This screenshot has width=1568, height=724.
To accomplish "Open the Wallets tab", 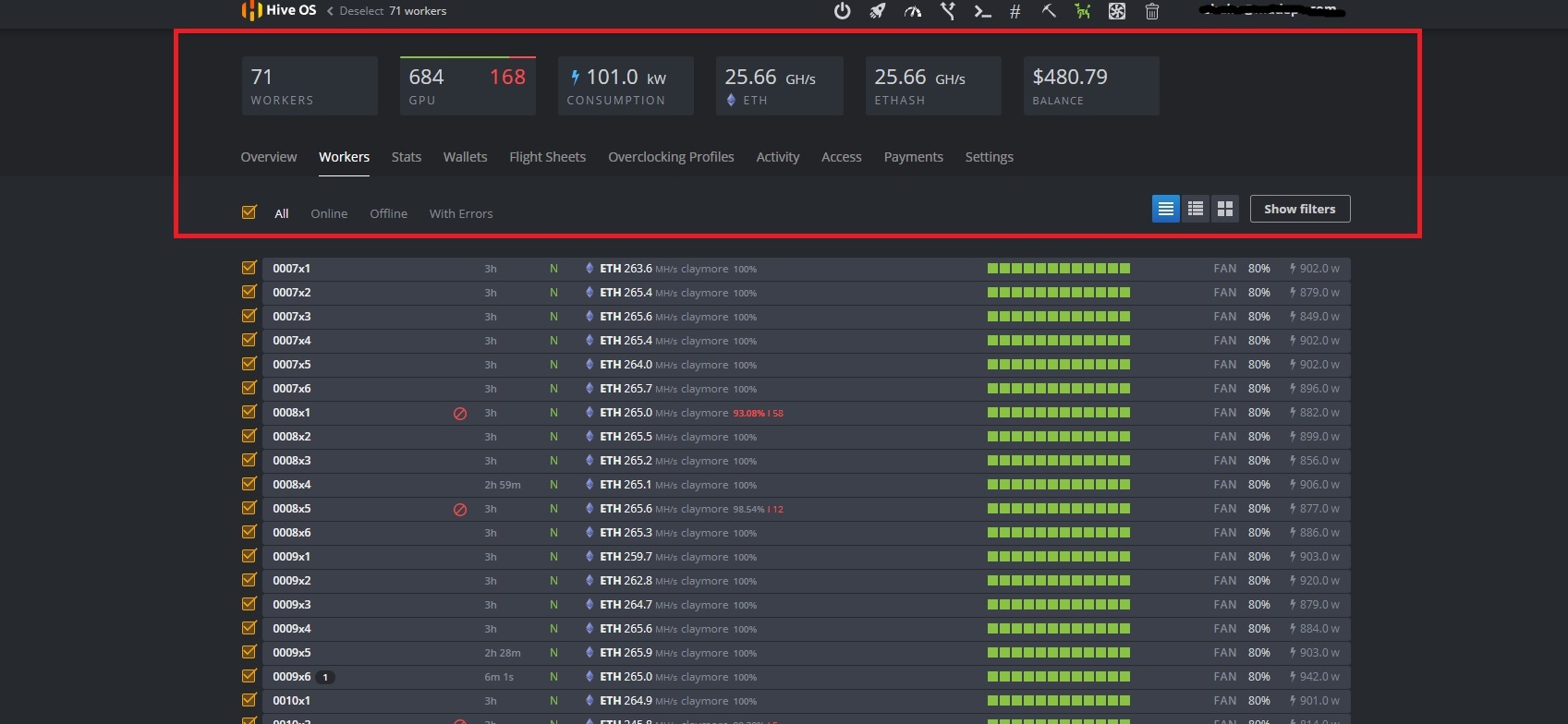I will tap(465, 157).
